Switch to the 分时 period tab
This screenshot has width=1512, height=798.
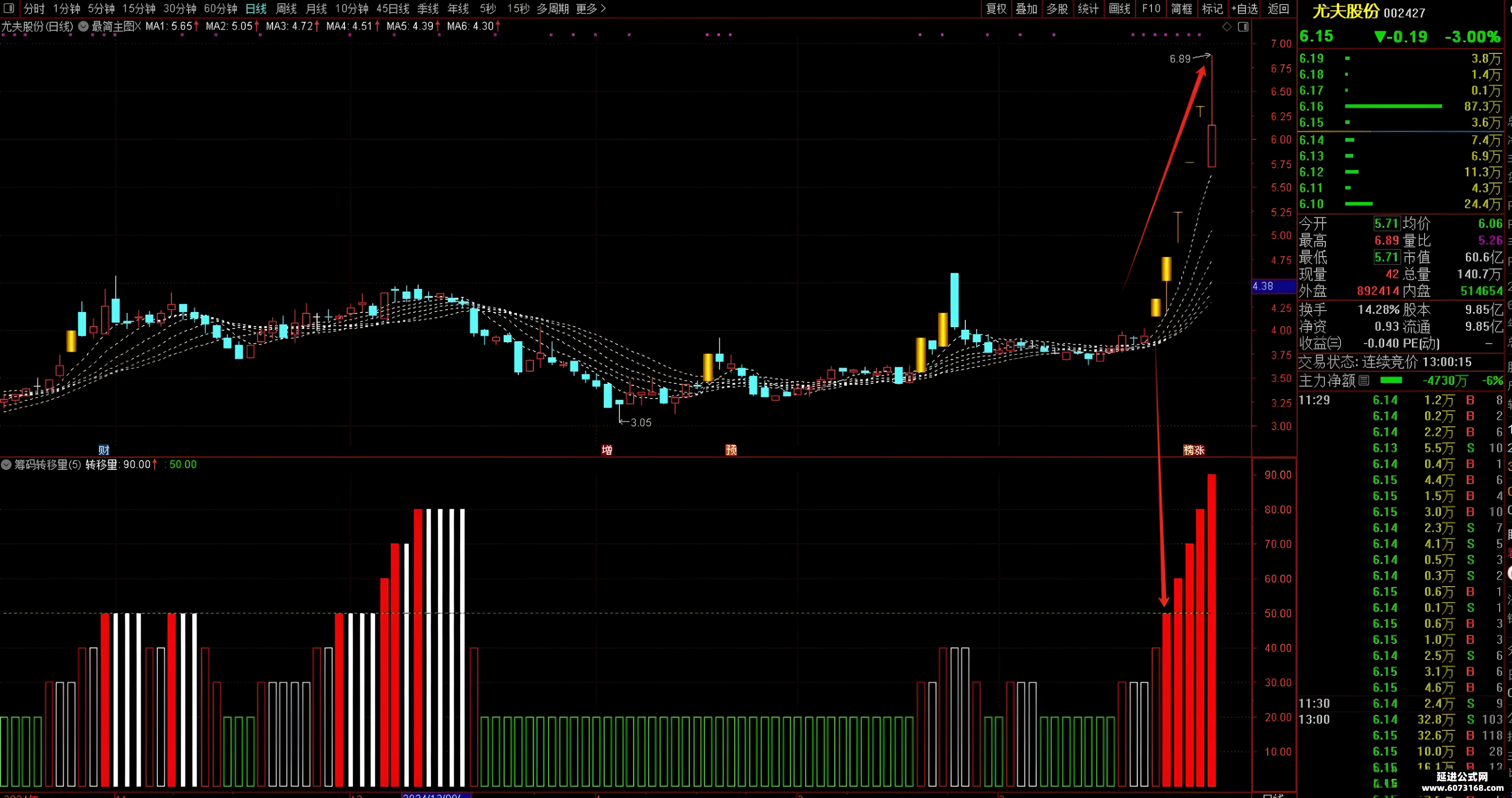pos(34,9)
